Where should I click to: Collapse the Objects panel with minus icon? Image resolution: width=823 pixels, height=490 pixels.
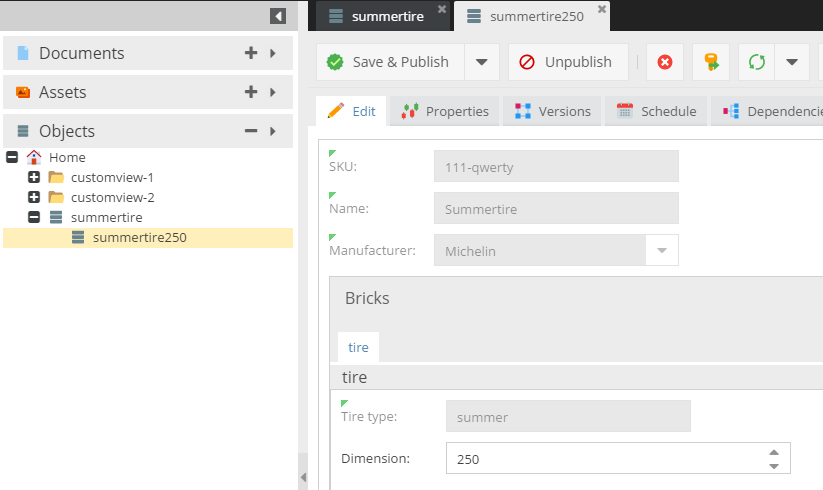tap(251, 131)
